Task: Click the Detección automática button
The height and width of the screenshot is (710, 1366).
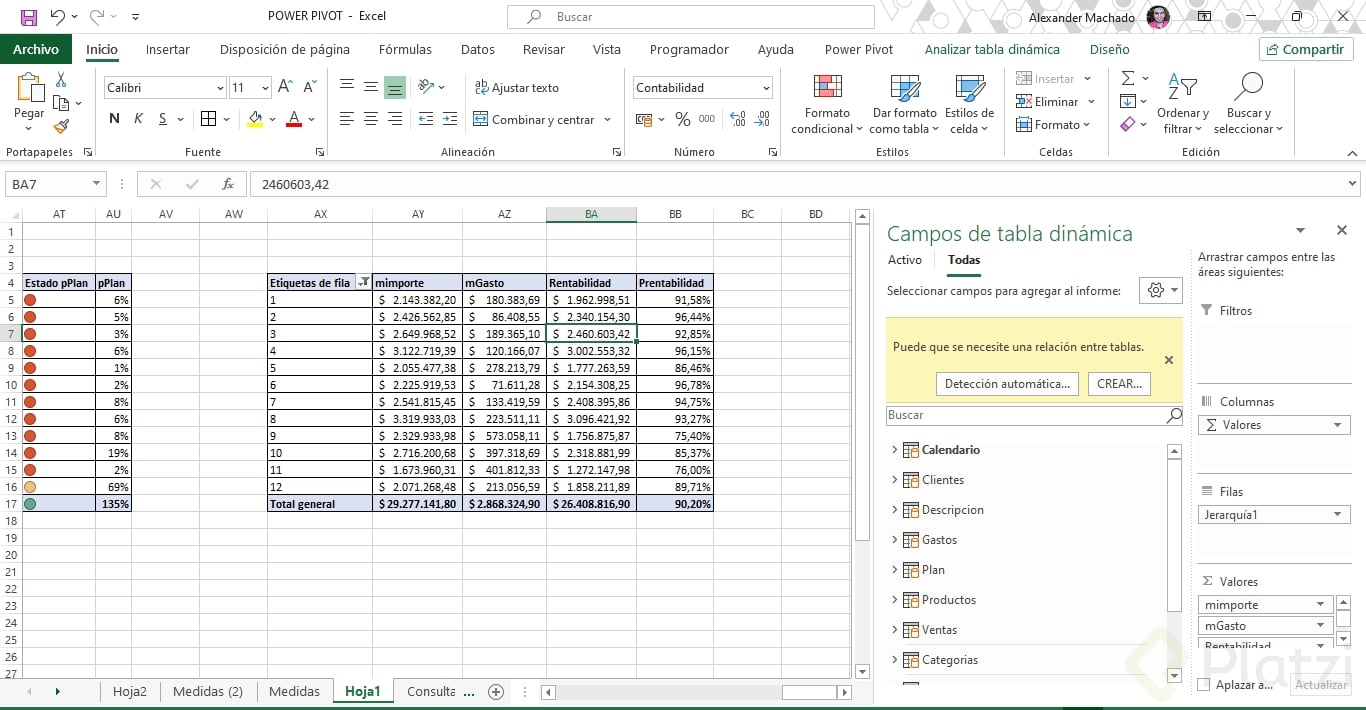Action: 1007,384
